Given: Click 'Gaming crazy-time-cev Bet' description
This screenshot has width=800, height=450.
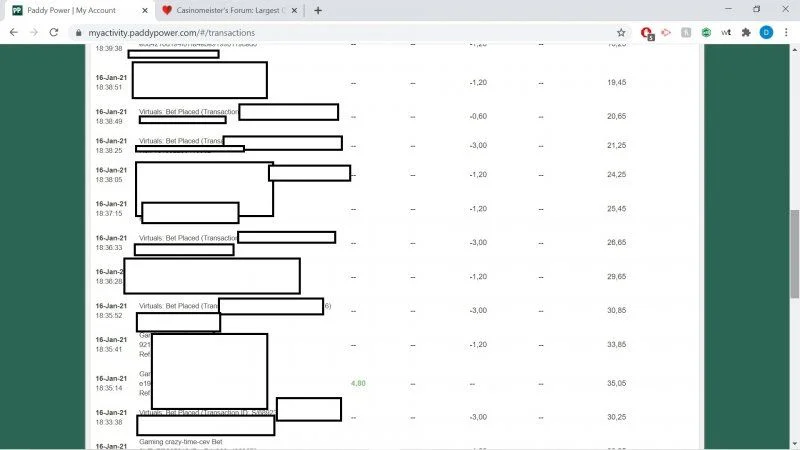Looking at the screenshot, I should [x=181, y=442].
